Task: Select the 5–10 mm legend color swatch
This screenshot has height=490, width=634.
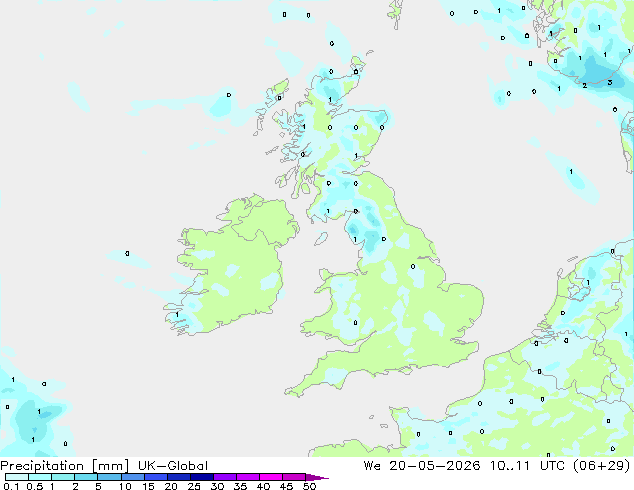Action: [x=109, y=477]
